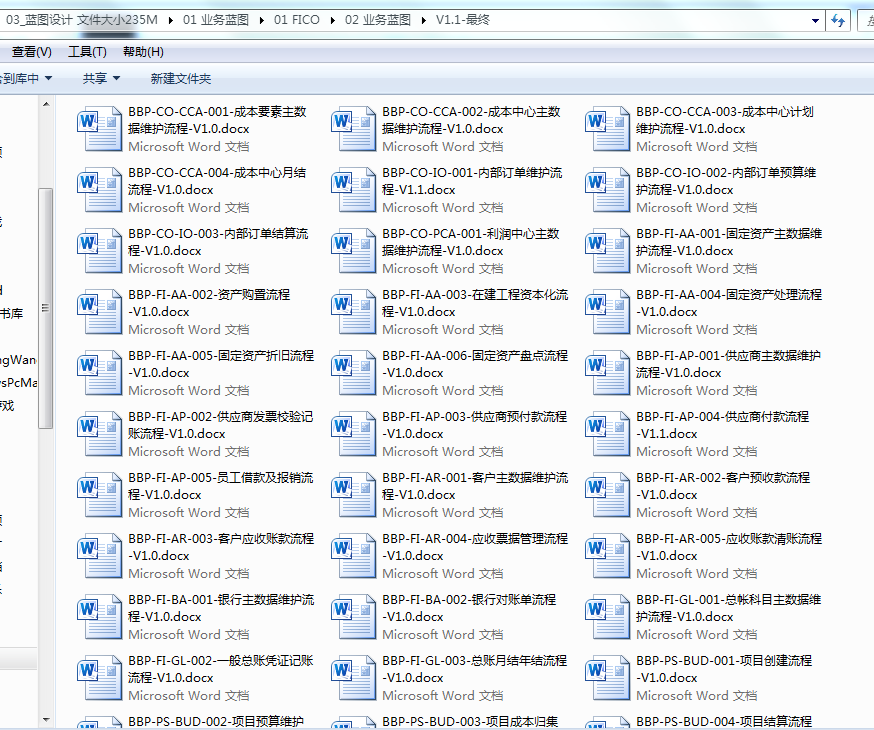The height and width of the screenshot is (730, 874).
Task: Open the 工具(T) menu
Action: coord(87,52)
